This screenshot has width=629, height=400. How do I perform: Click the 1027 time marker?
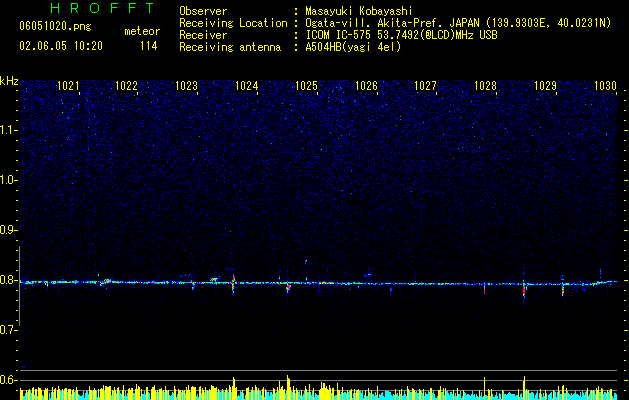(x=425, y=86)
